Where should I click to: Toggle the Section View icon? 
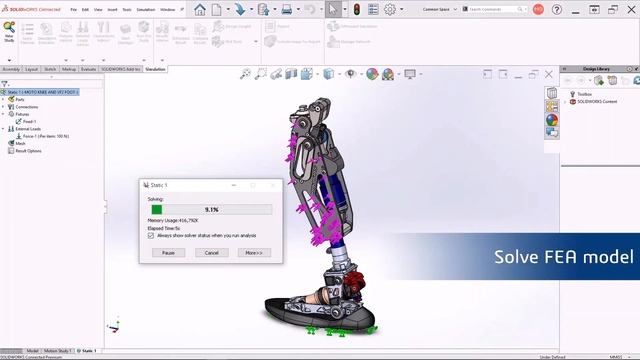(291, 74)
